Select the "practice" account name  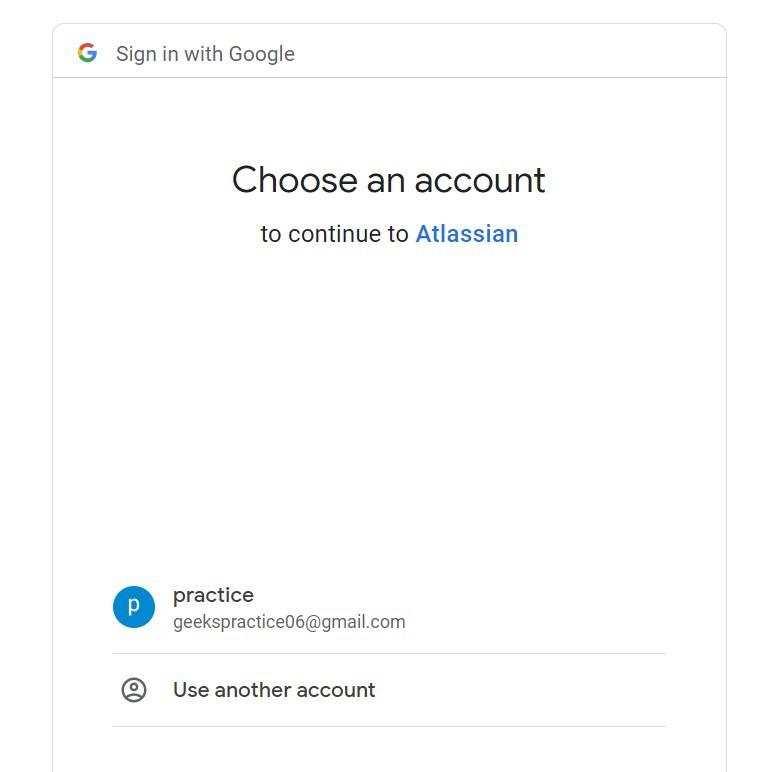click(x=213, y=595)
